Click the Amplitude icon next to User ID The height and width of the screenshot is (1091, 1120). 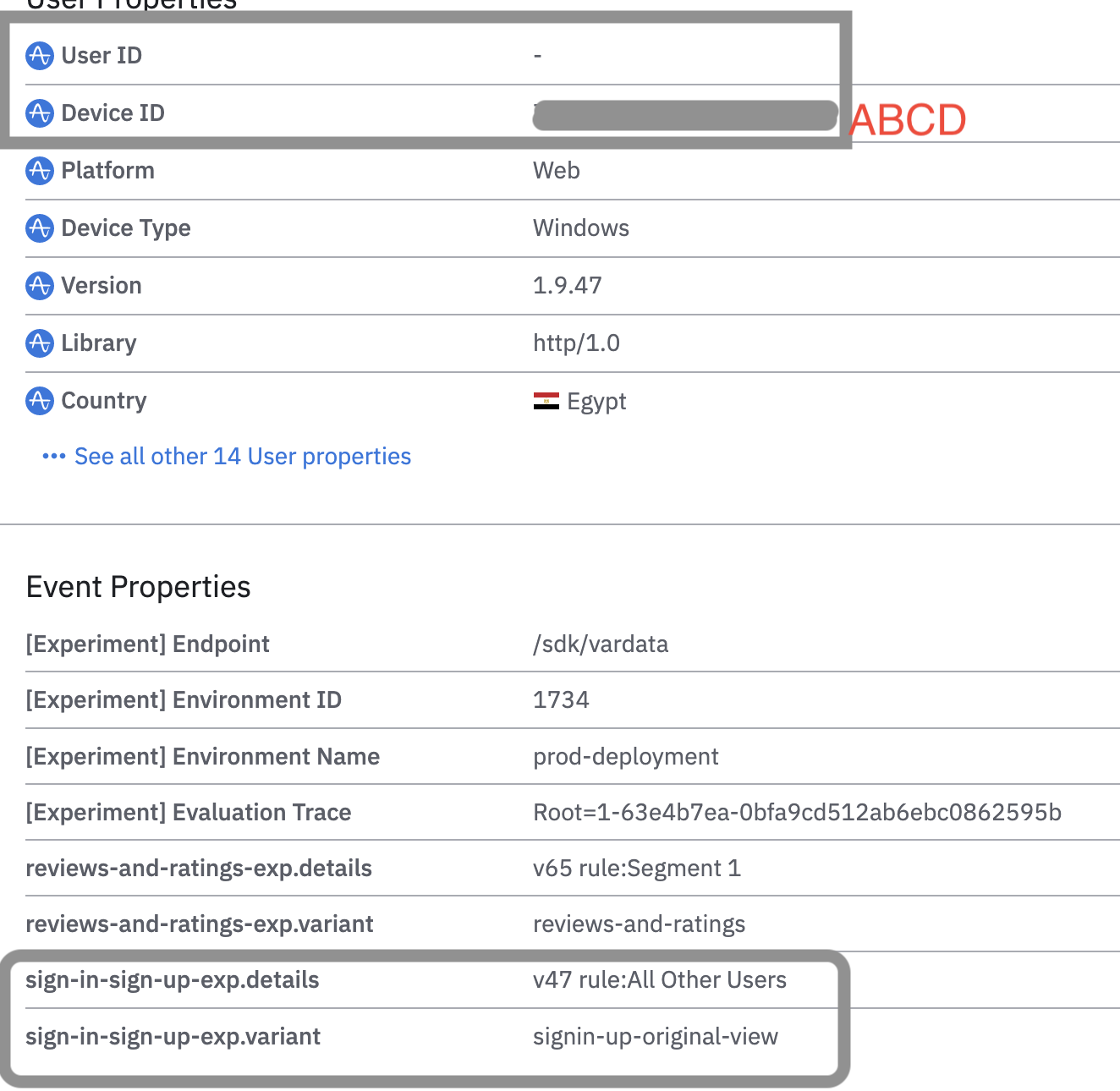(x=40, y=55)
